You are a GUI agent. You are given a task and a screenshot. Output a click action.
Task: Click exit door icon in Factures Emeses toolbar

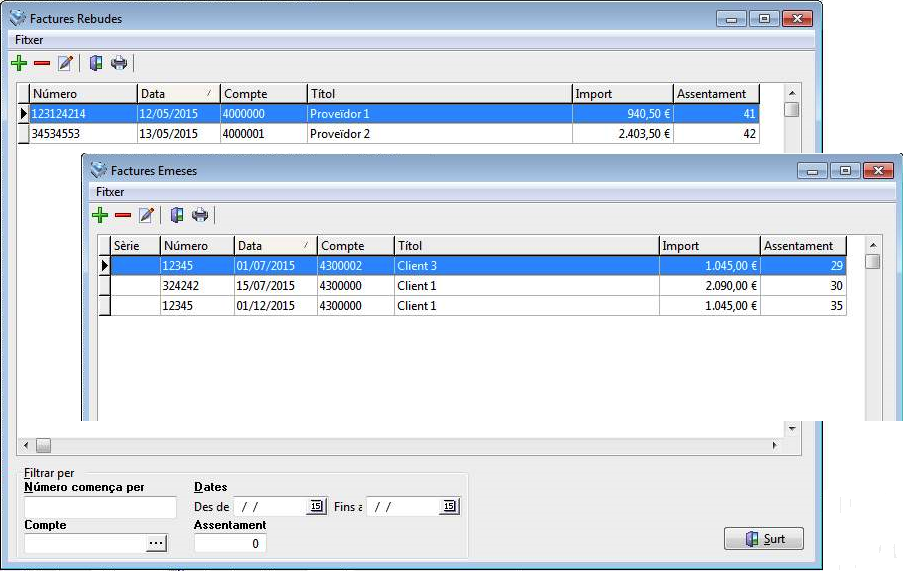(177, 215)
